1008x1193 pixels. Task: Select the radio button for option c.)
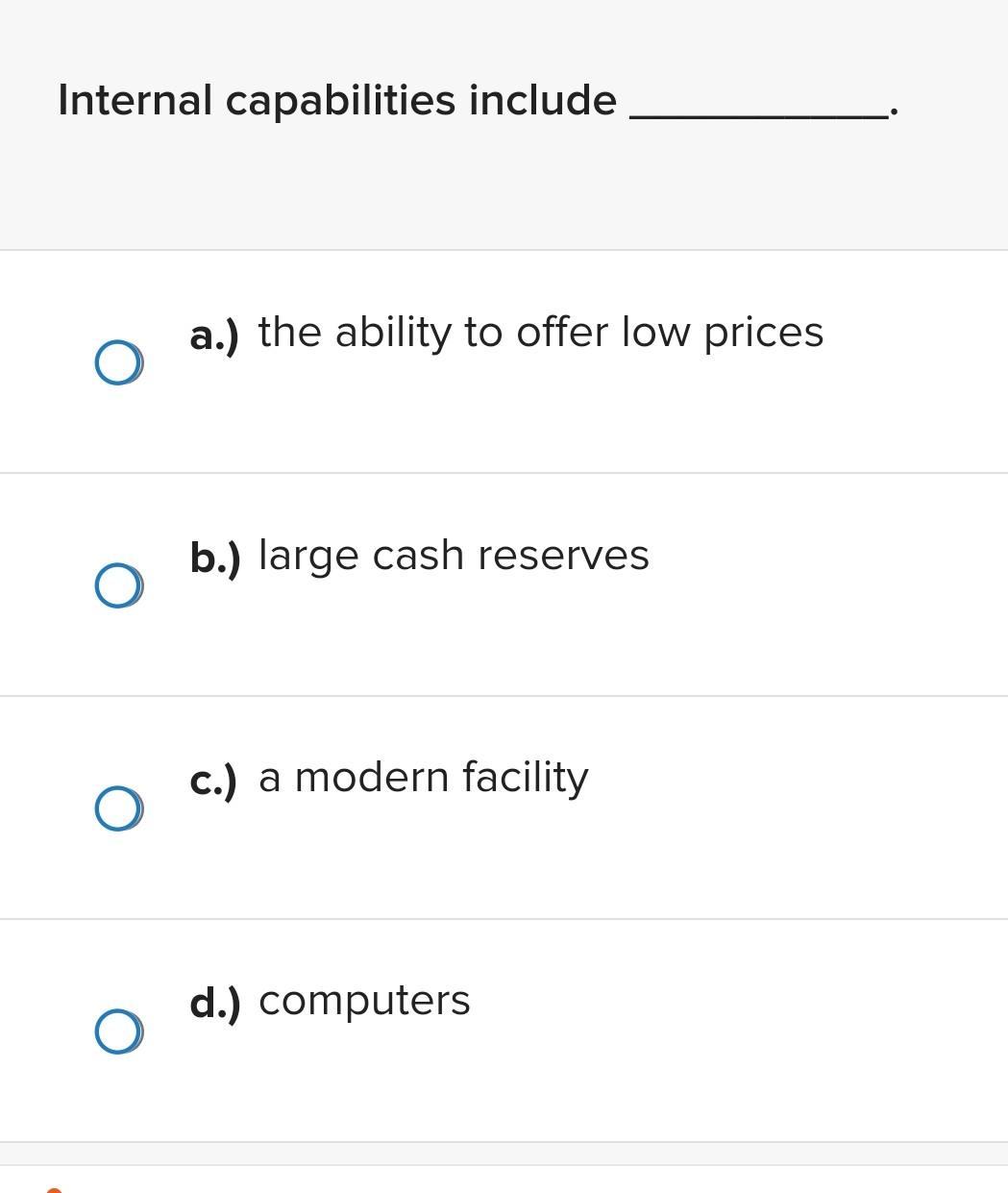pyautogui.click(x=117, y=807)
